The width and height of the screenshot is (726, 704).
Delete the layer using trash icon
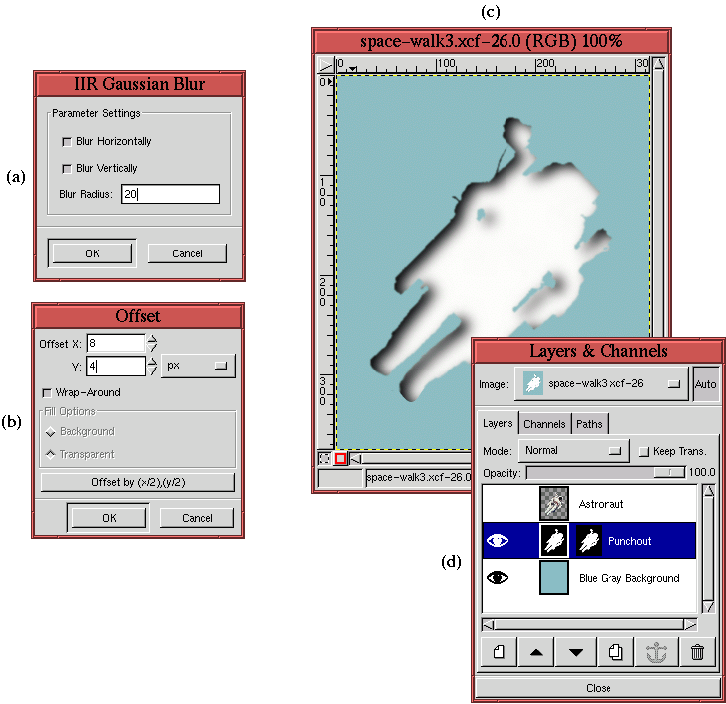[697, 653]
